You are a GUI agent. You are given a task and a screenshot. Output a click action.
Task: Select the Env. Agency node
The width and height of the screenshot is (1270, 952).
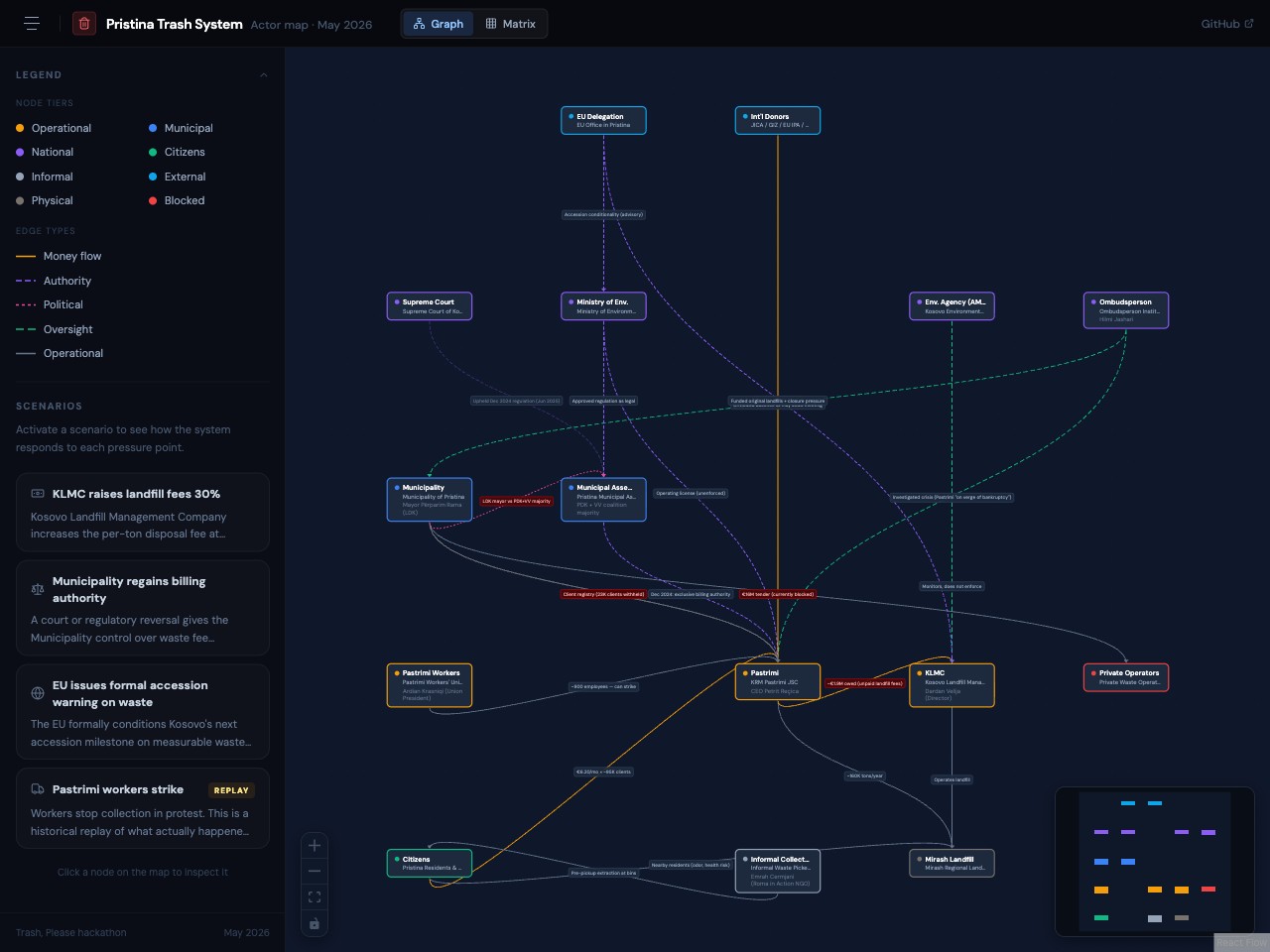point(952,306)
